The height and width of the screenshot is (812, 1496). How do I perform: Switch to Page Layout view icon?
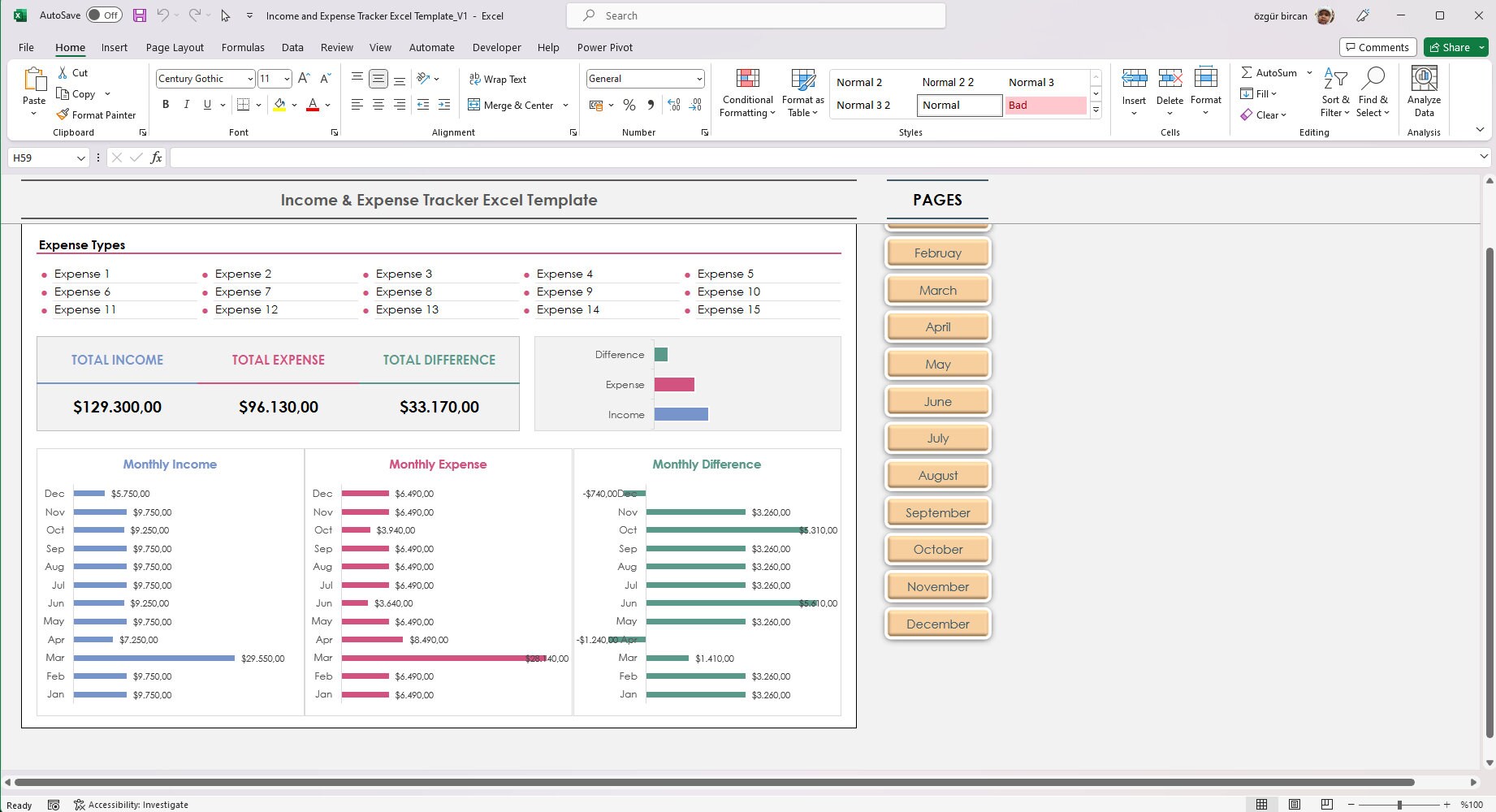click(1294, 805)
